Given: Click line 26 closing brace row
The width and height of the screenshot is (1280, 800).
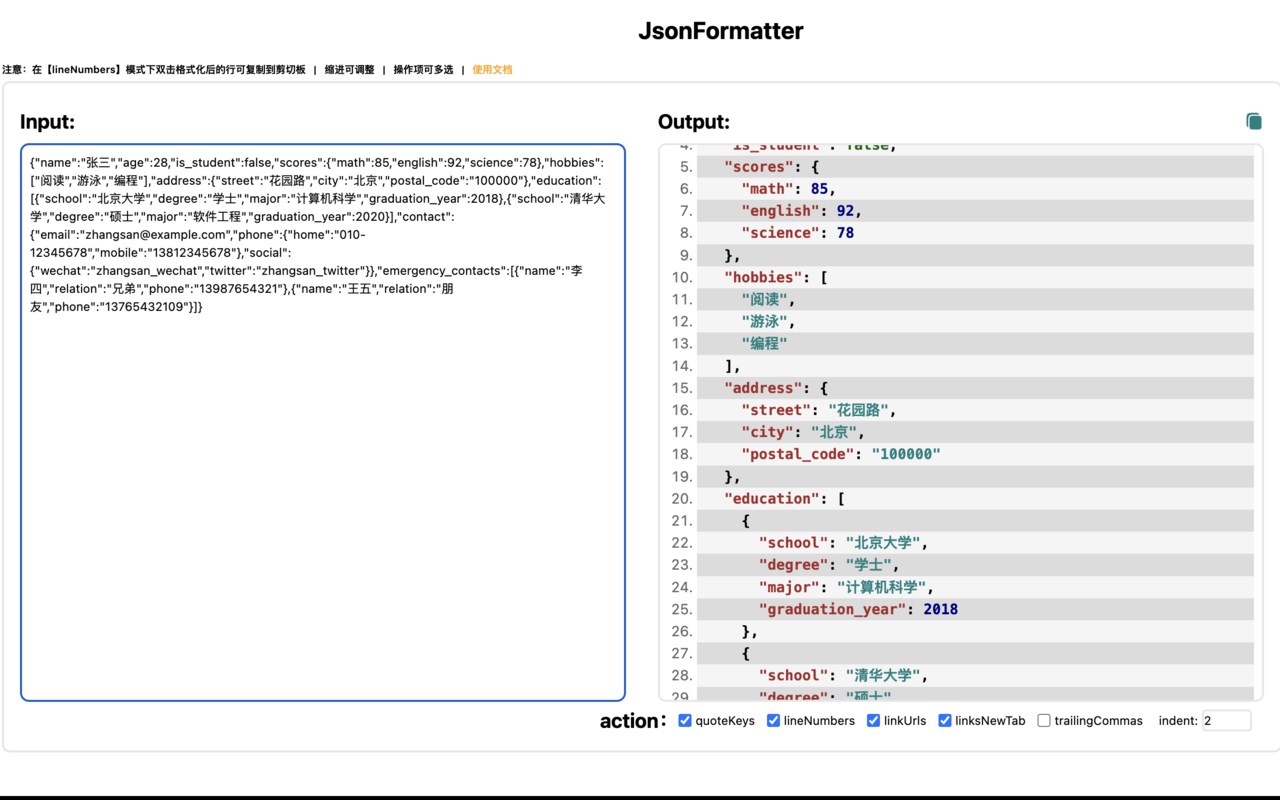Looking at the screenshot, I should [x=975, y=630].
